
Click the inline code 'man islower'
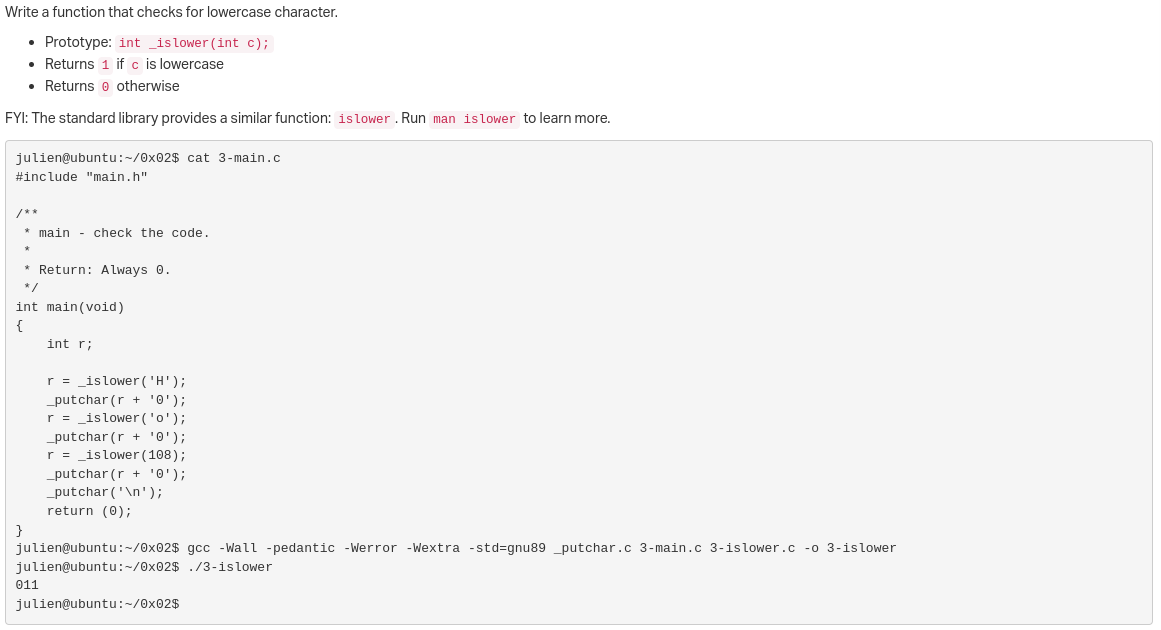point(475,119)
